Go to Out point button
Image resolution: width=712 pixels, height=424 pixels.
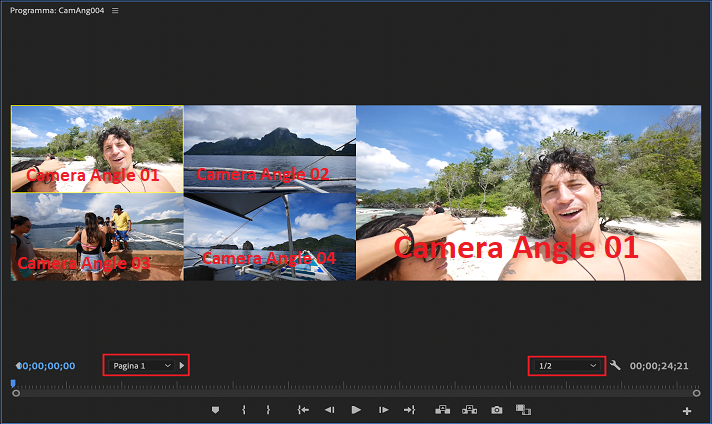tap(409, 410)
